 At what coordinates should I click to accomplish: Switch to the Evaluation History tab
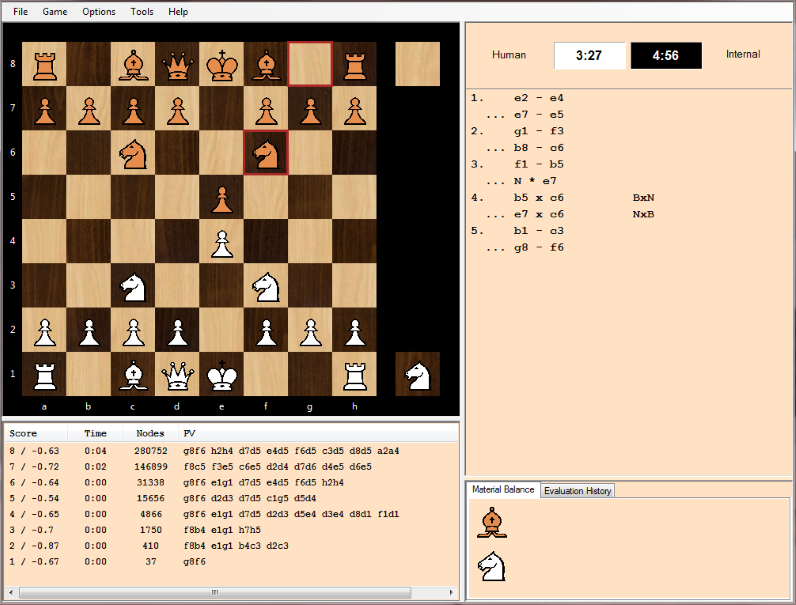[577, 490]
